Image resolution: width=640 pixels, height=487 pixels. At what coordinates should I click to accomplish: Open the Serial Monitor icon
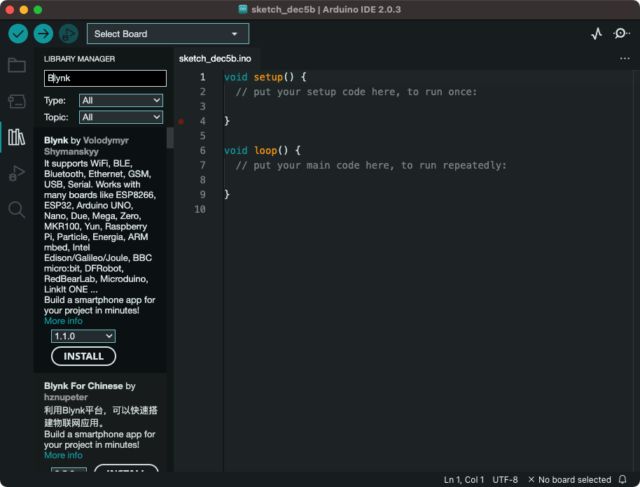tap(622, 34)
